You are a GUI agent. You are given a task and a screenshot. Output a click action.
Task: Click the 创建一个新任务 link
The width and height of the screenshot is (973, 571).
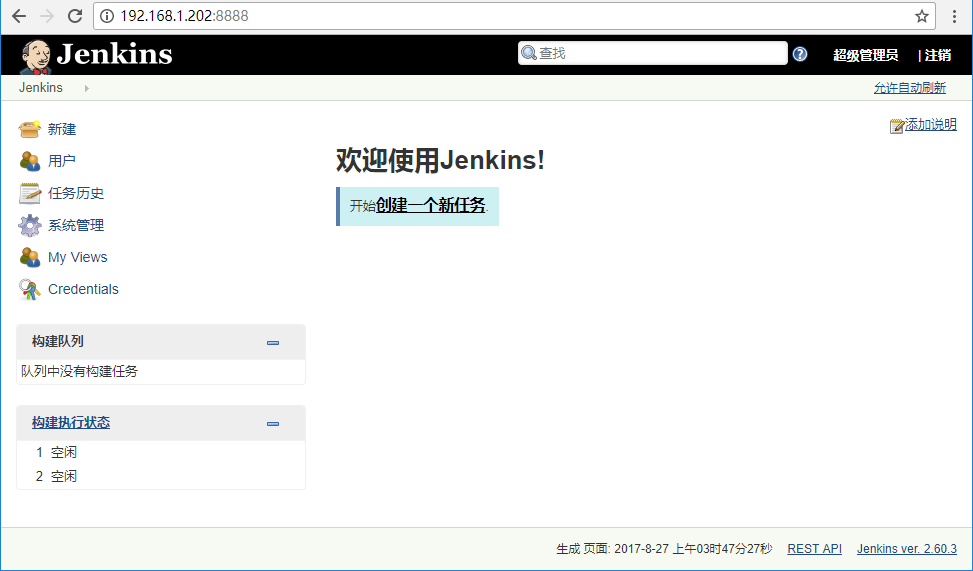click(x=431, y=205)
